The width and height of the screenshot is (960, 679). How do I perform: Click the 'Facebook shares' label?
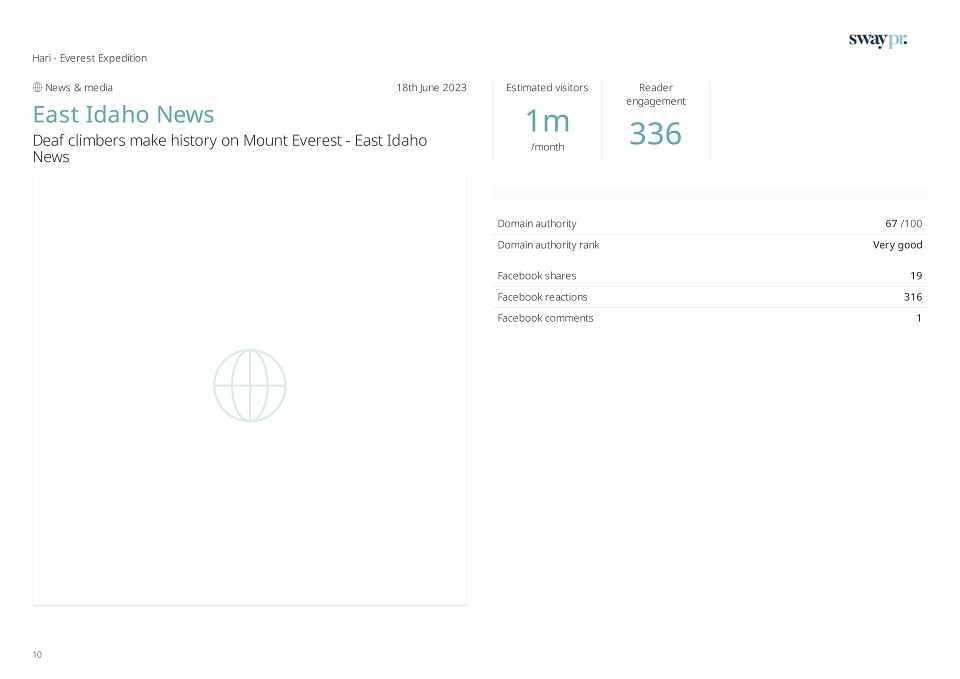coord(536,276)
